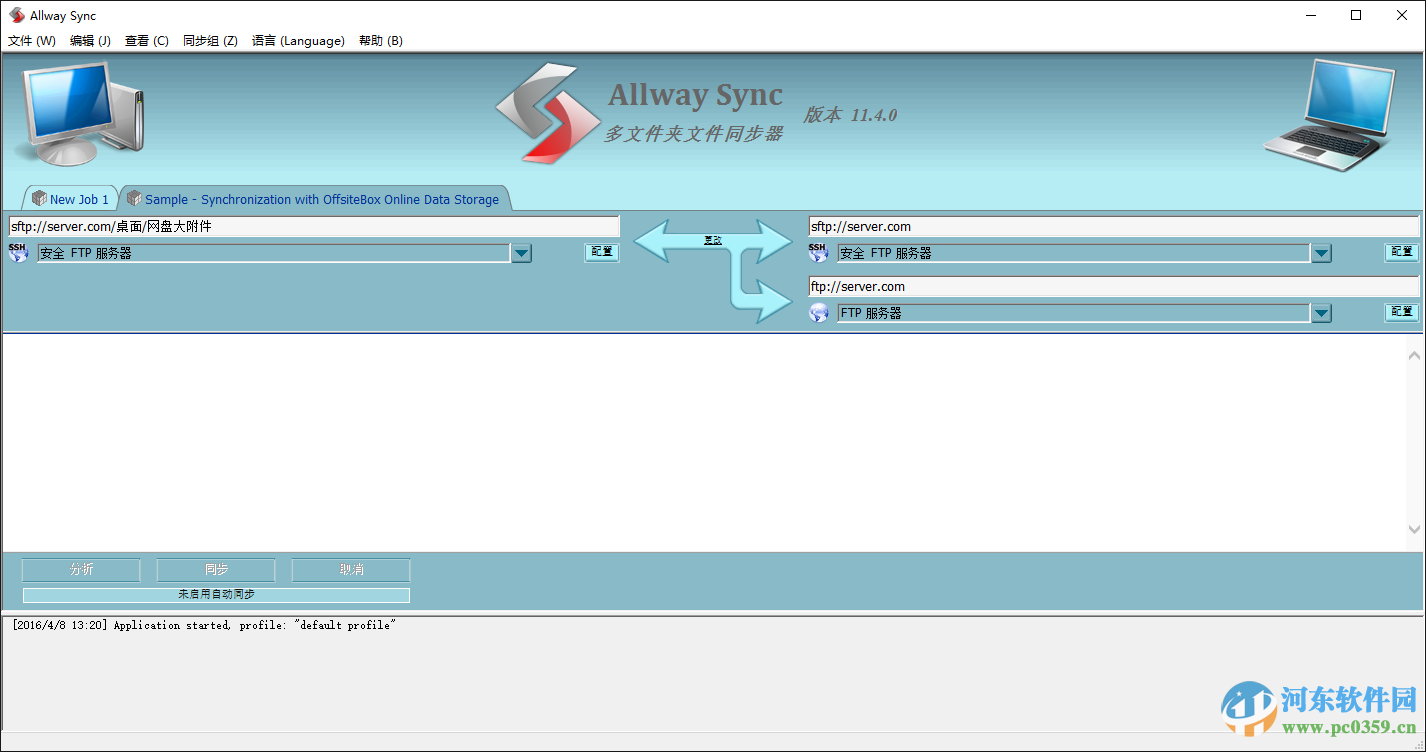Click the SSH globe icon beside left folder selector
Viewport: 1426px width, 752px height.
(x=17, y=252)
